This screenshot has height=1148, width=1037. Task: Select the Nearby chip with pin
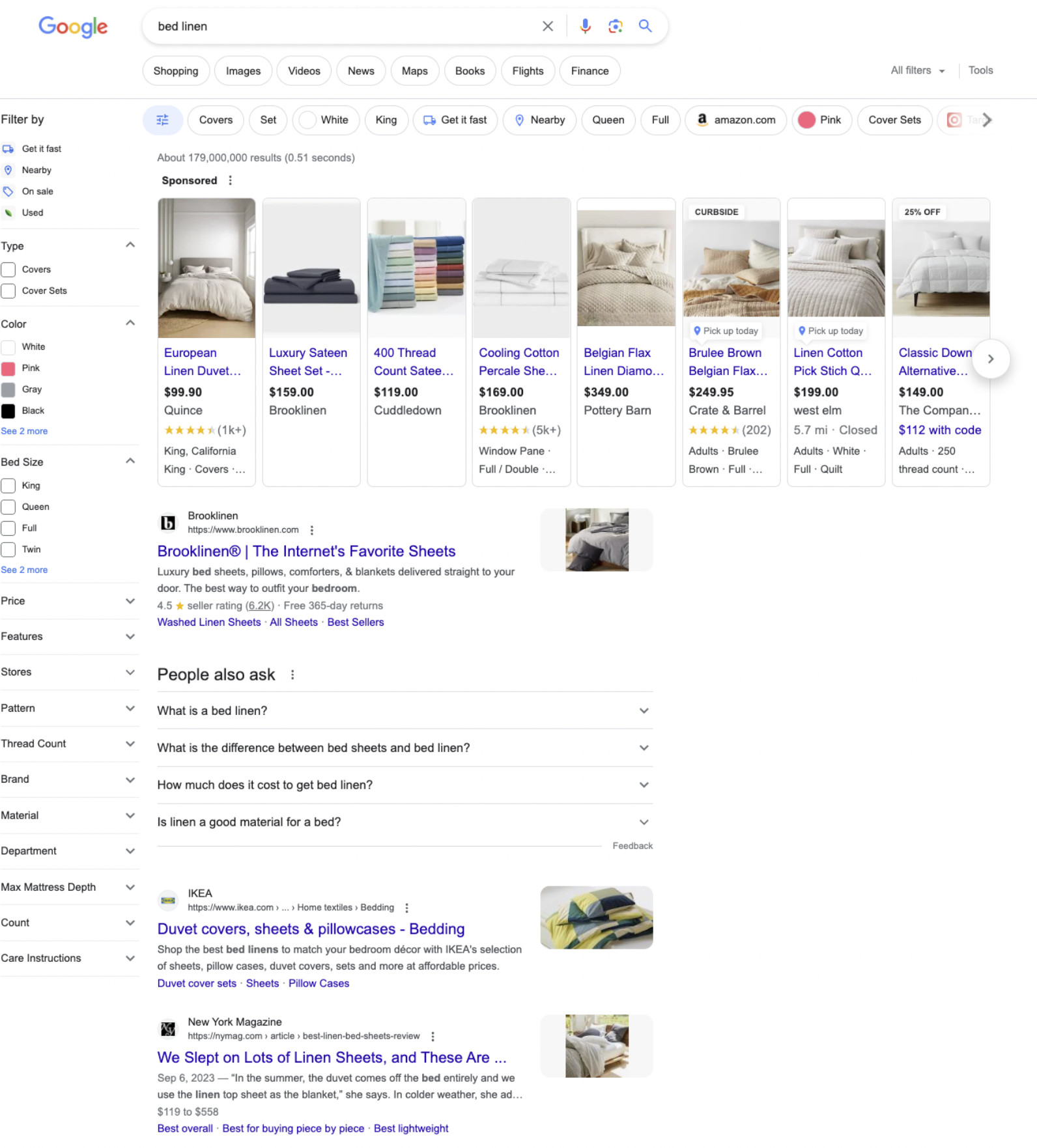(x=539, y=120)
